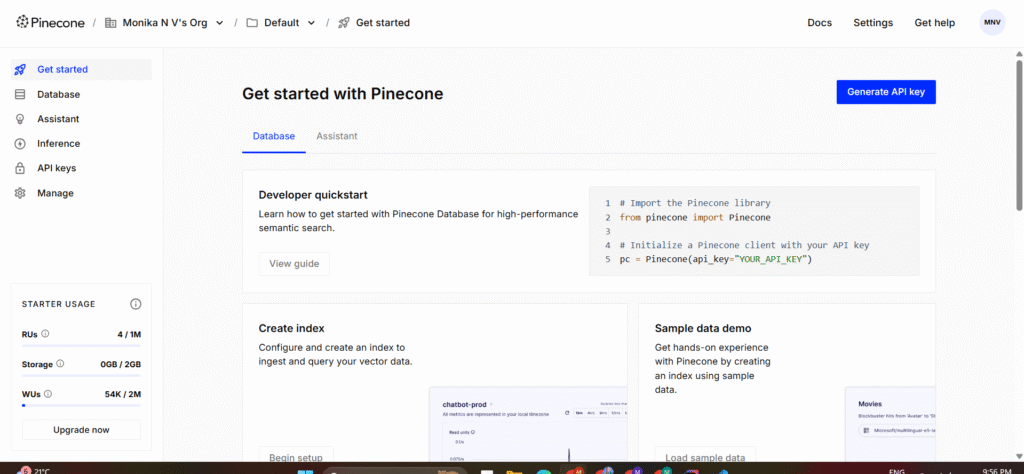Click the '0GB / 2GB' storage value
The height and width of the screenshot is (474, 1024).
tap(121, 364)
